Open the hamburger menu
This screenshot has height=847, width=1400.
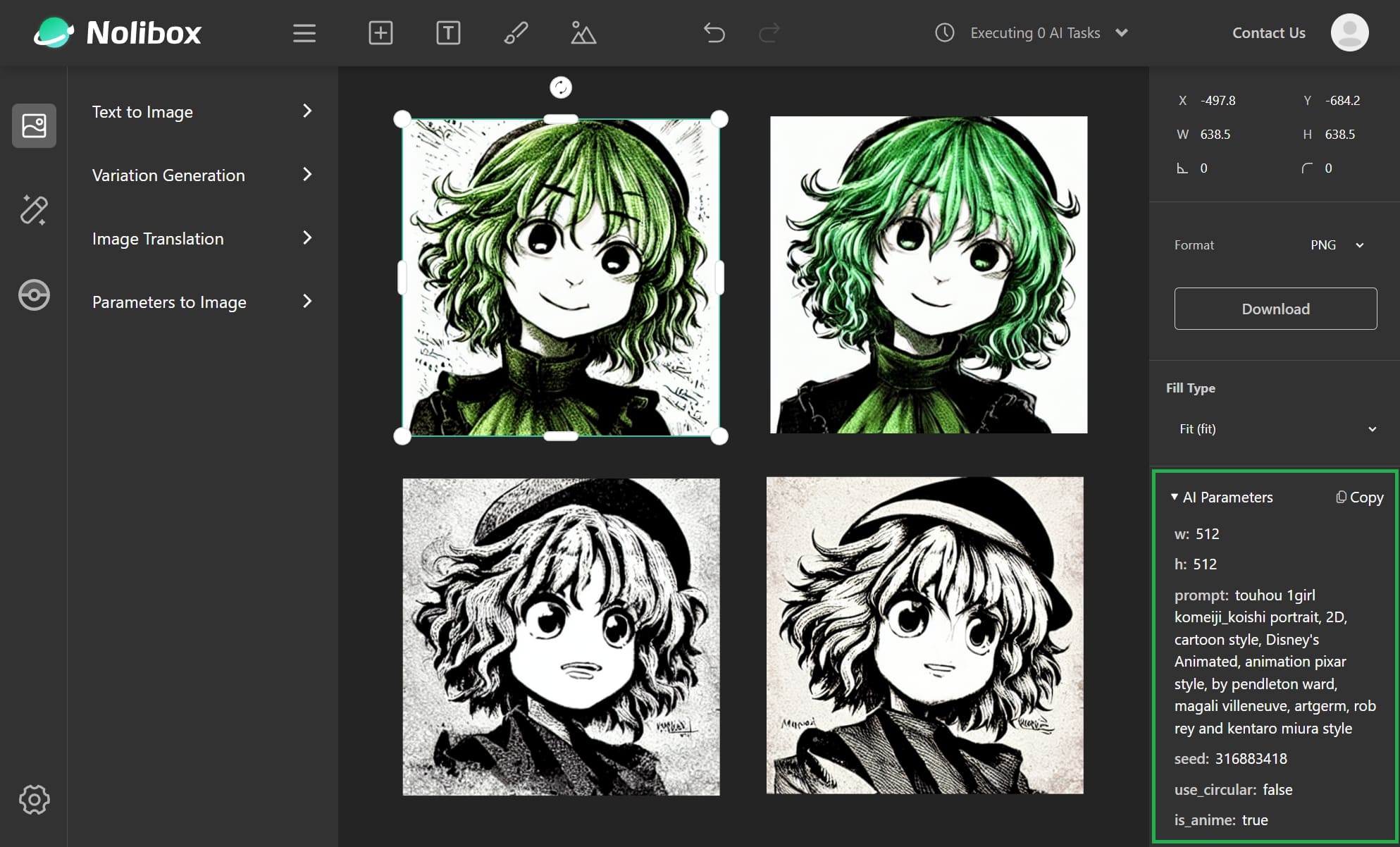tap(304, 33)
